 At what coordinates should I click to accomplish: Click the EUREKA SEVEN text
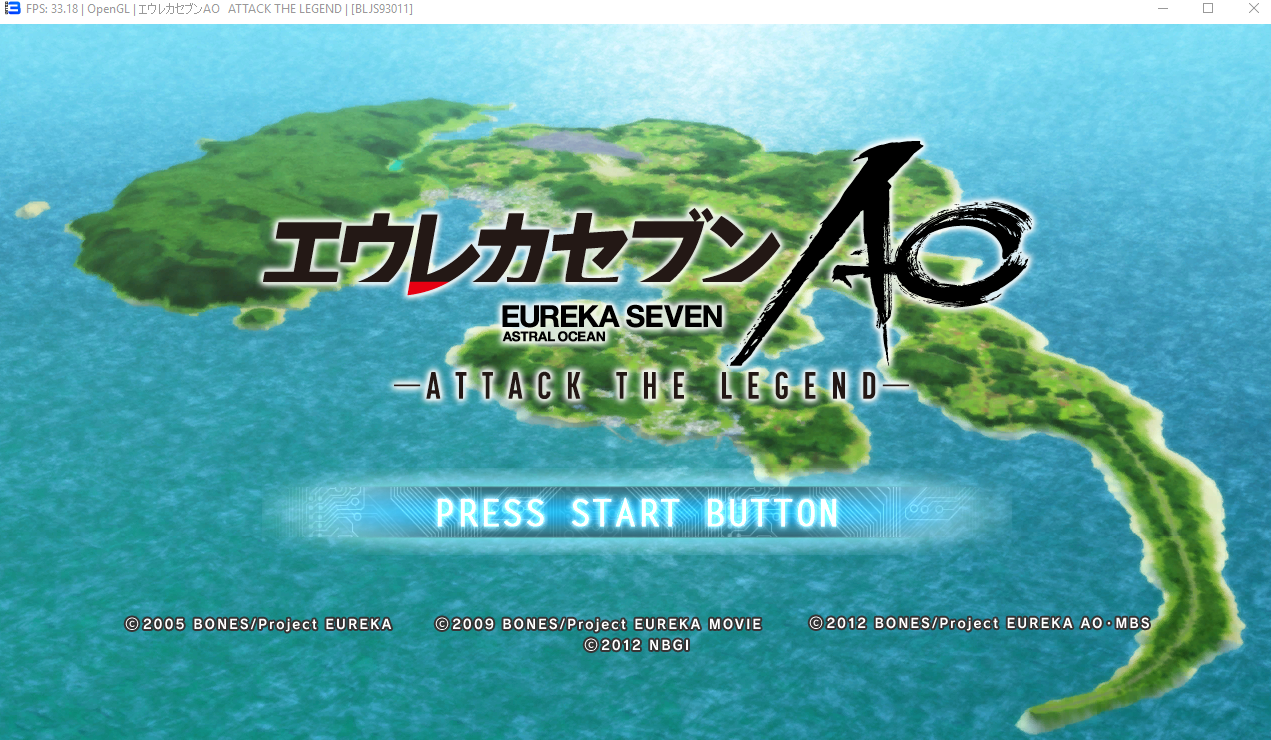pyautogui.click(x=612, y=316)
